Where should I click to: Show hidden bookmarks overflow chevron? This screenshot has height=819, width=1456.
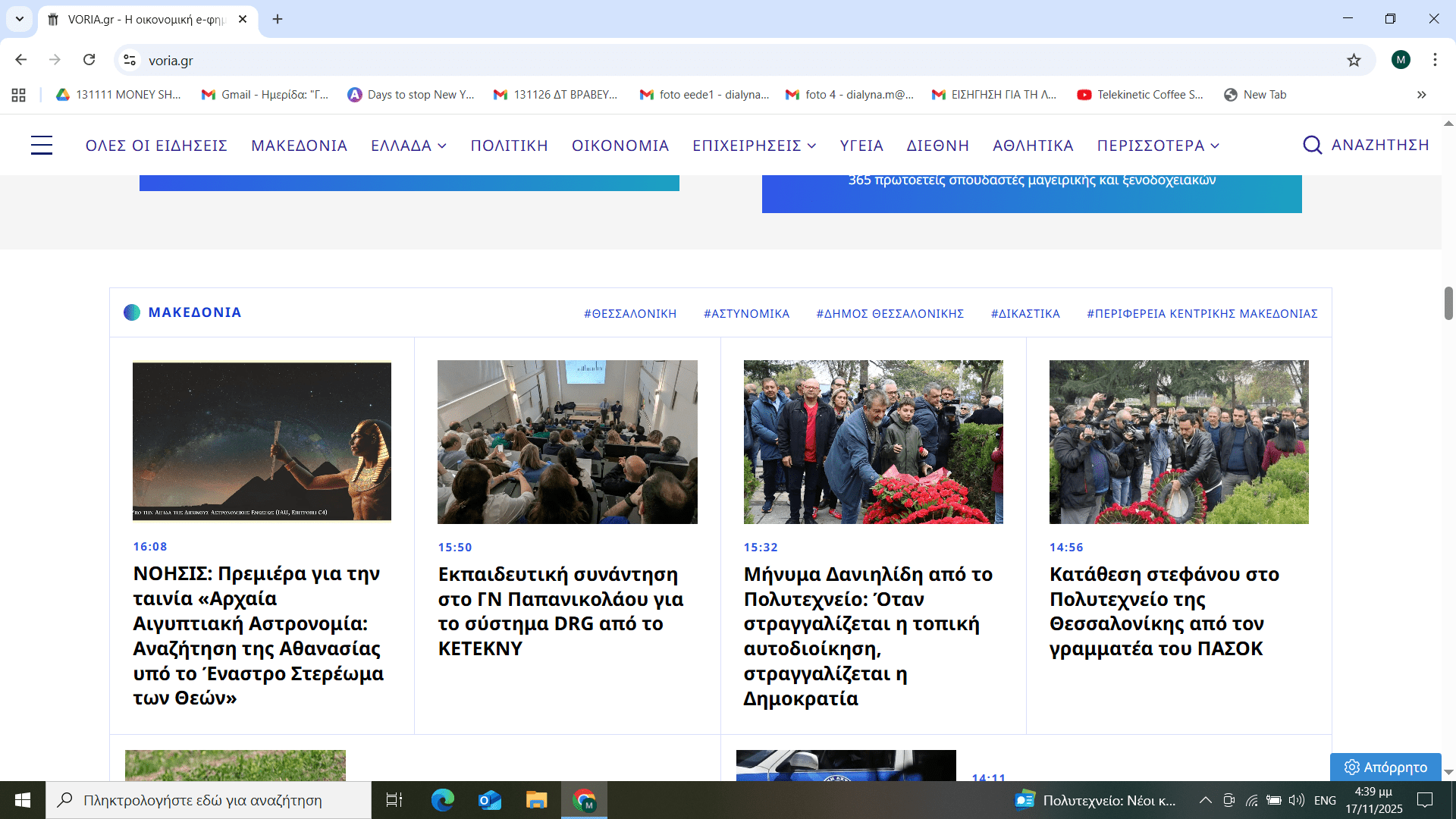[1421, 95]
